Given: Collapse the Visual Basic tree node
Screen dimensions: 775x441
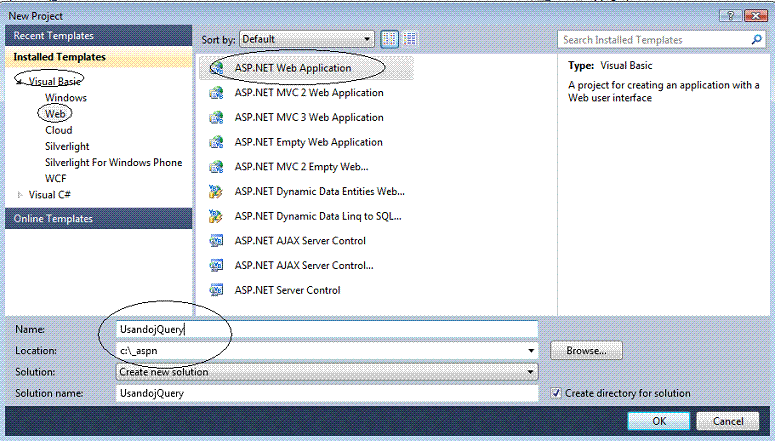Looking at the screenshot, I should pyautogui.click(x=20, y=82).
